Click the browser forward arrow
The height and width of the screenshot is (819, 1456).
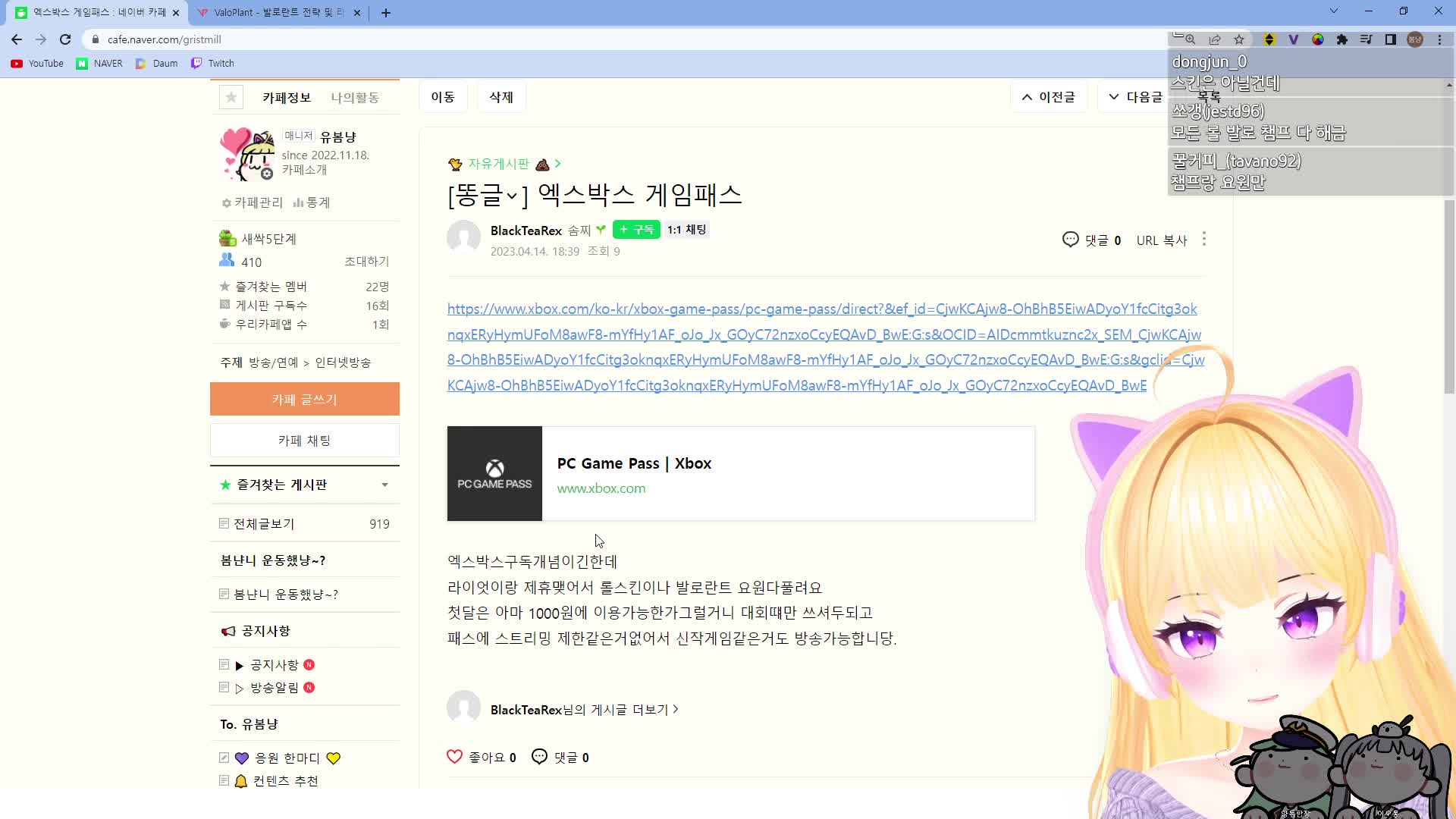(x=41, y=39)
